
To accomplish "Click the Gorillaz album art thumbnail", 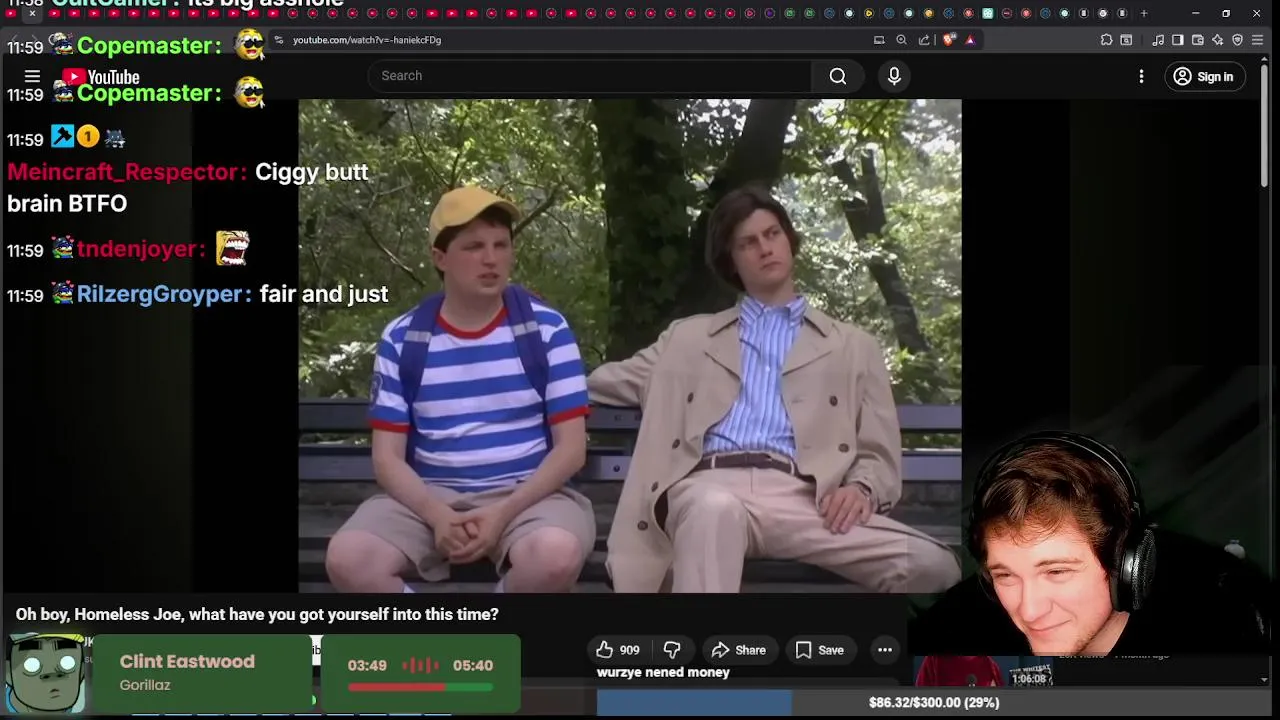I will [45, 675].
